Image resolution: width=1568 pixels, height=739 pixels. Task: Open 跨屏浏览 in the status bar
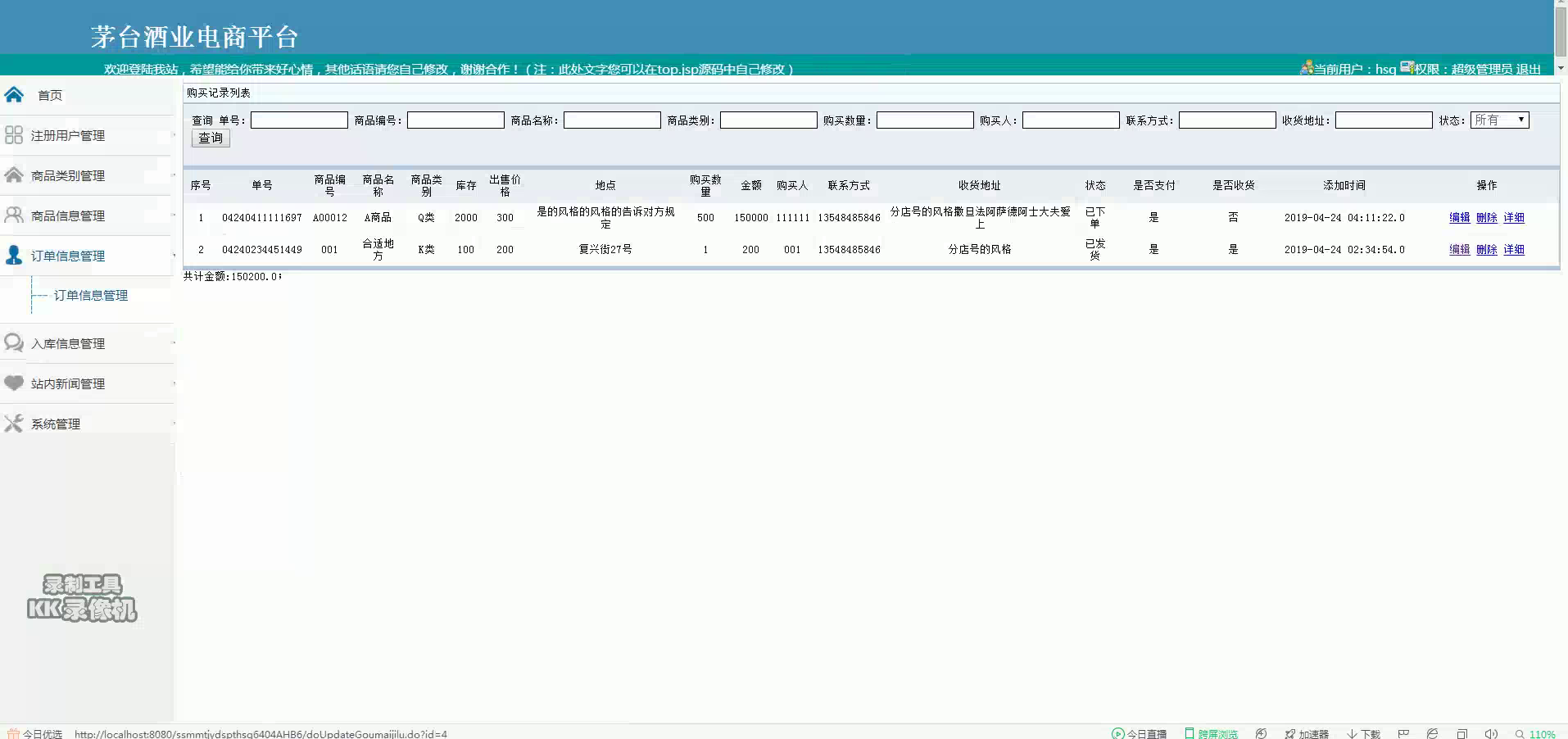(x=1211, y=733)
